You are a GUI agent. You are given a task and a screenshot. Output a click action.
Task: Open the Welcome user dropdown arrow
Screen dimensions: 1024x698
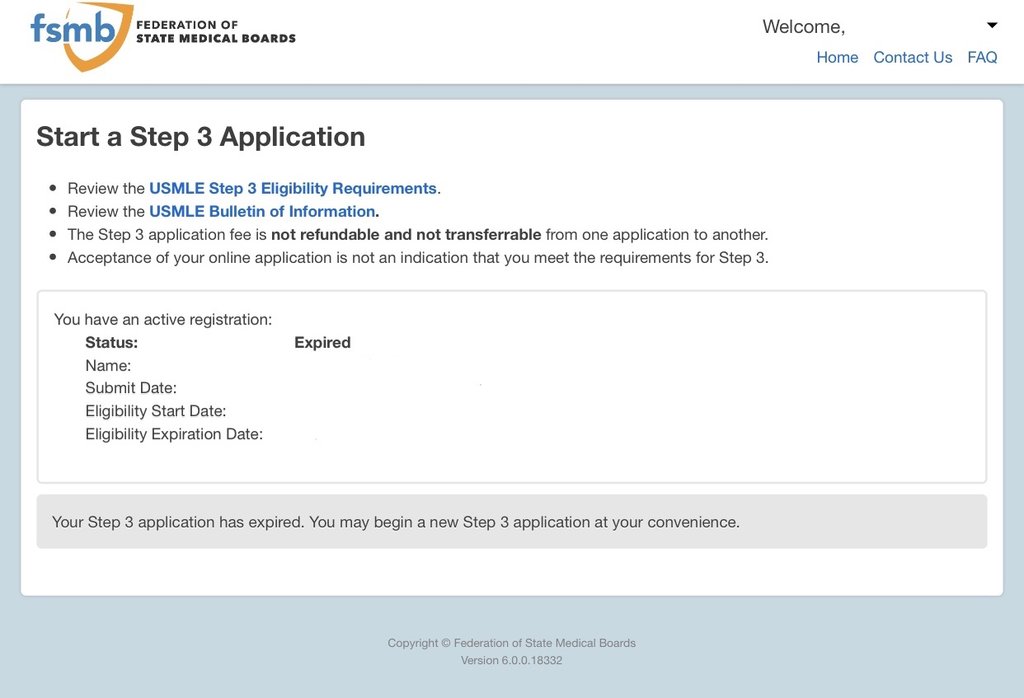click(x=991, y=25)
